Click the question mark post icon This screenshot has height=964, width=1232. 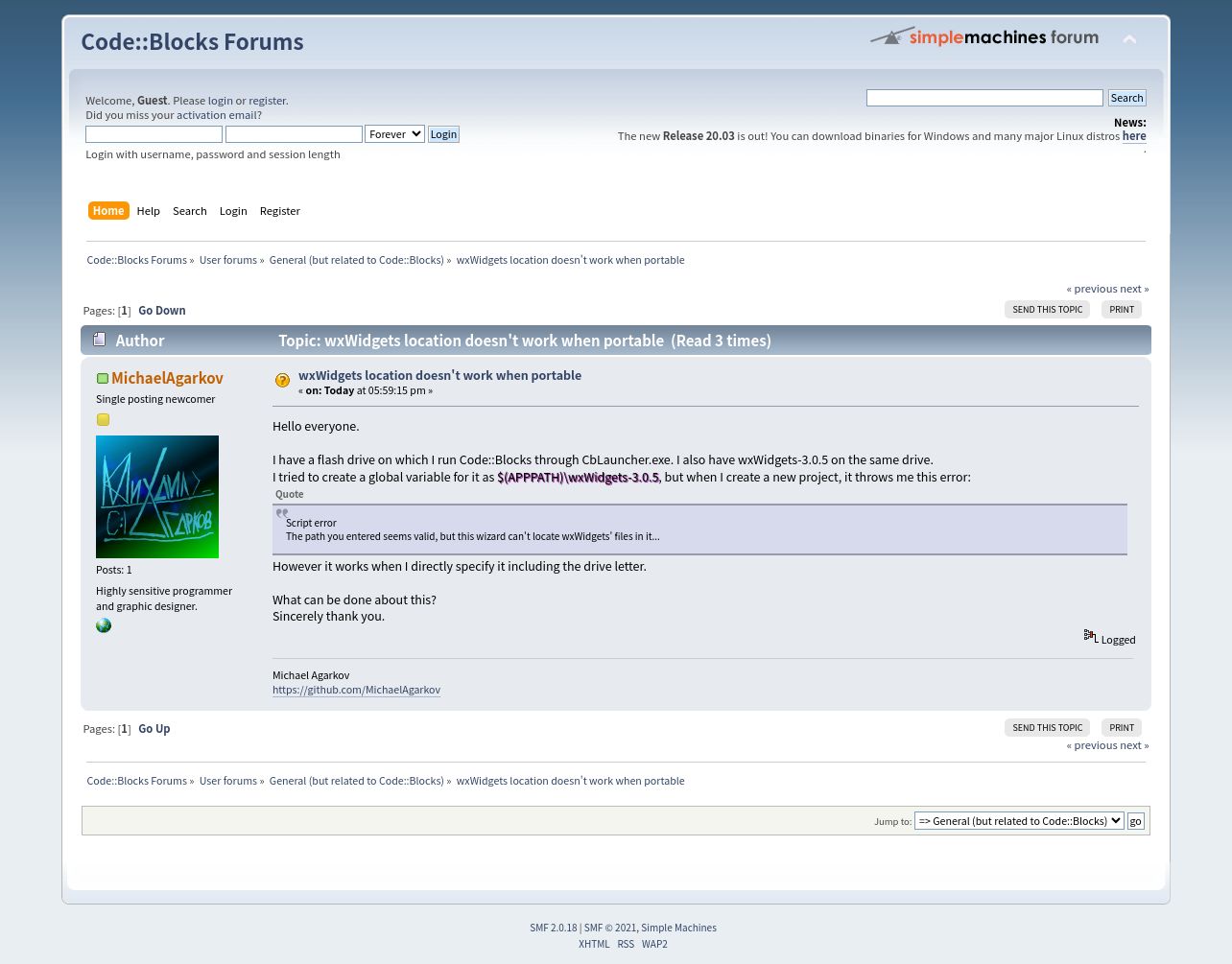282,380
